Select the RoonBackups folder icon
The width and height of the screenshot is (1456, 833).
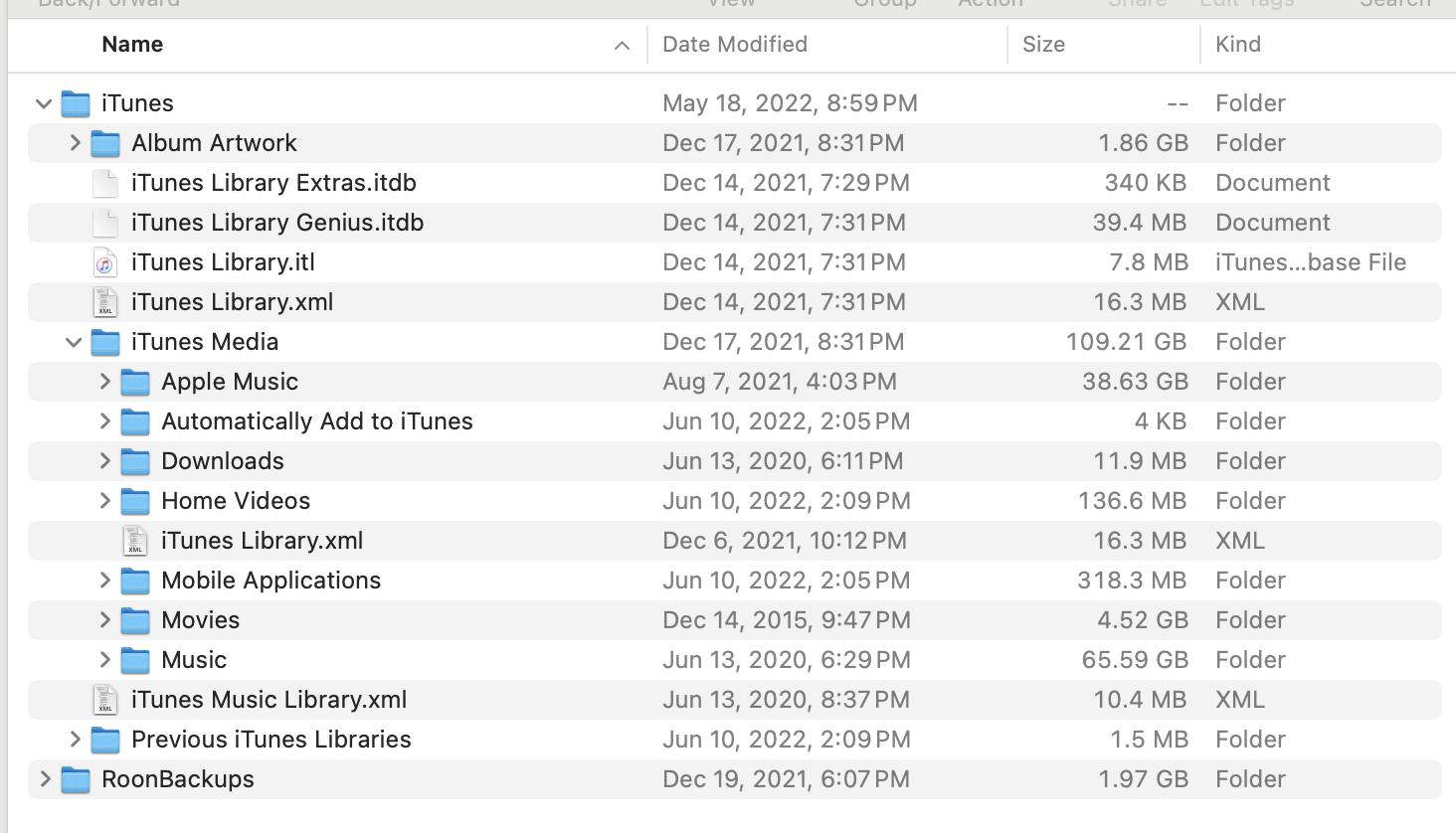76,779
